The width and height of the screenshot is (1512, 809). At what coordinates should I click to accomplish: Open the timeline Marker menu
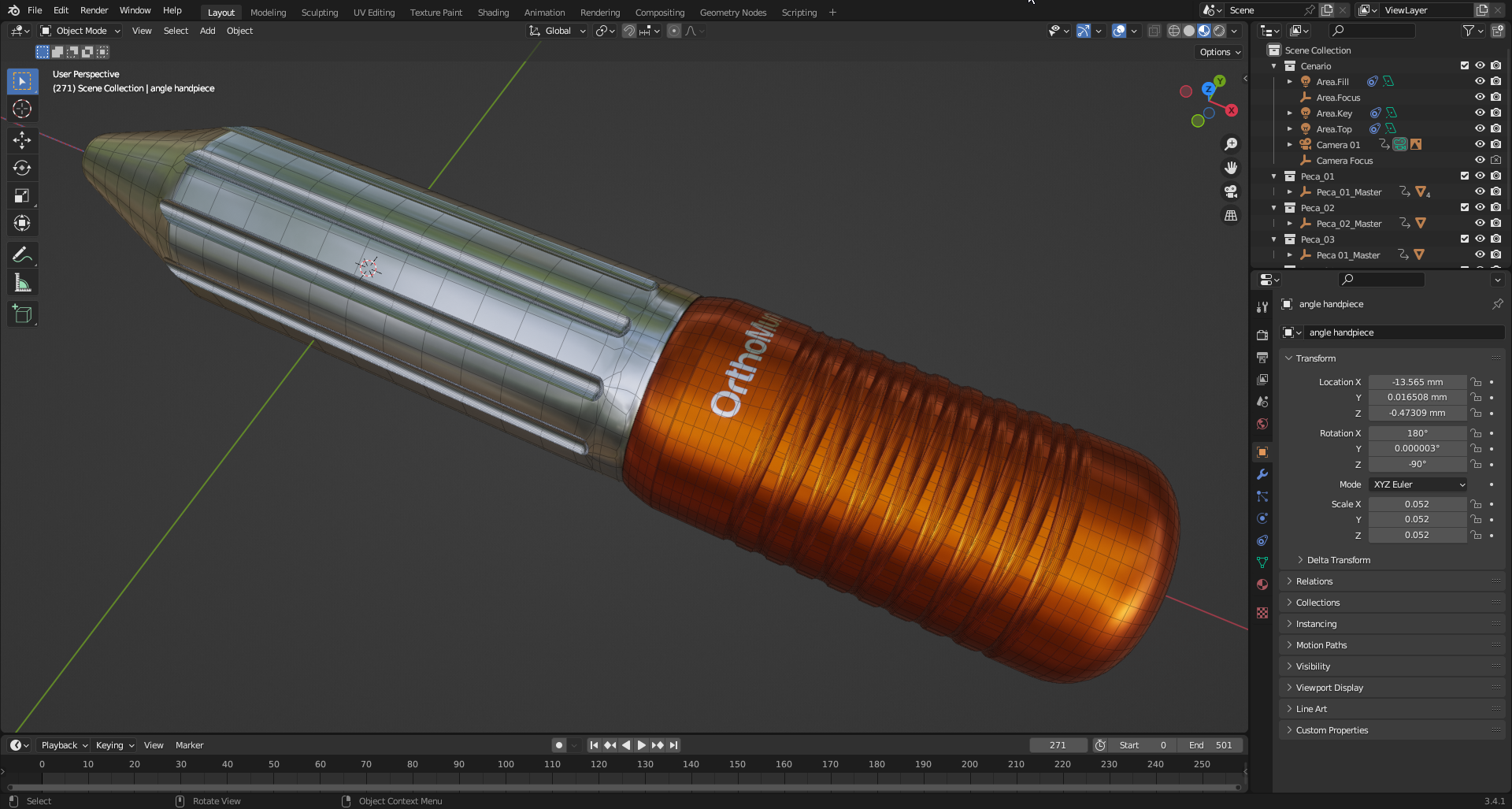click(189, 745)
